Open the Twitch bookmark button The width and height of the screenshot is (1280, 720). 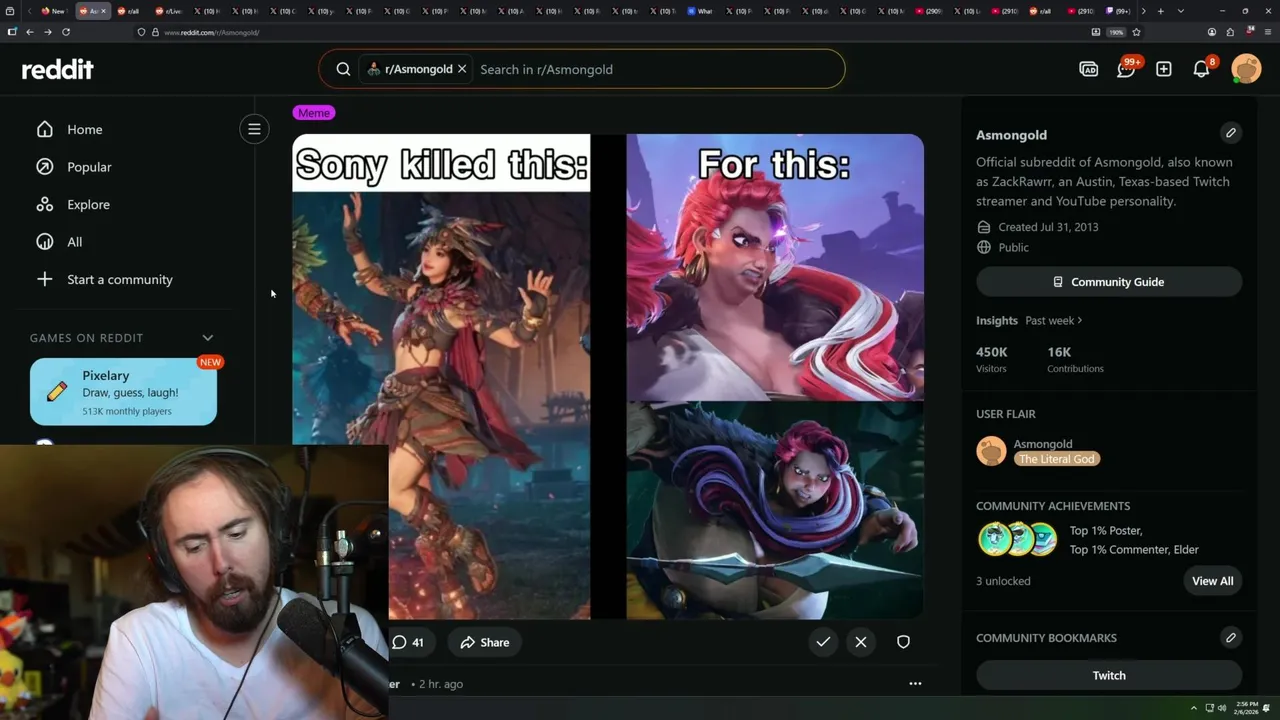1109,675
